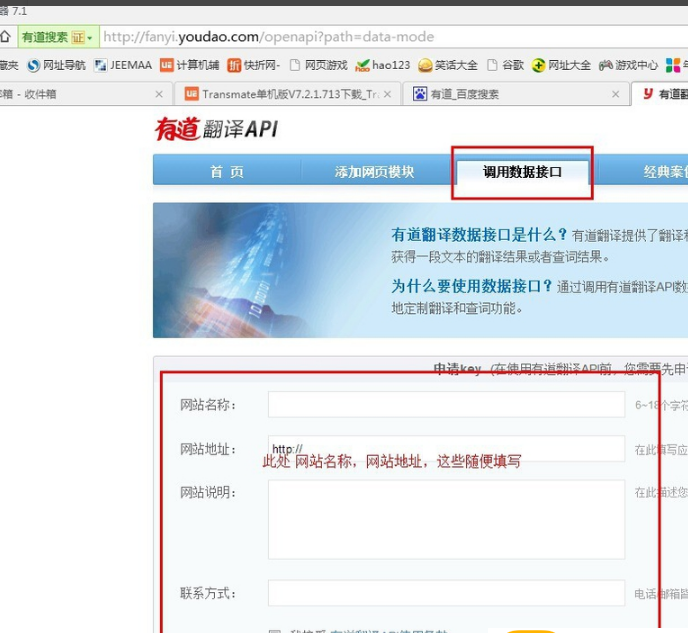Screen dimensions: 688x633
Task: Click the home icon beside address bar
Action: 5,37
